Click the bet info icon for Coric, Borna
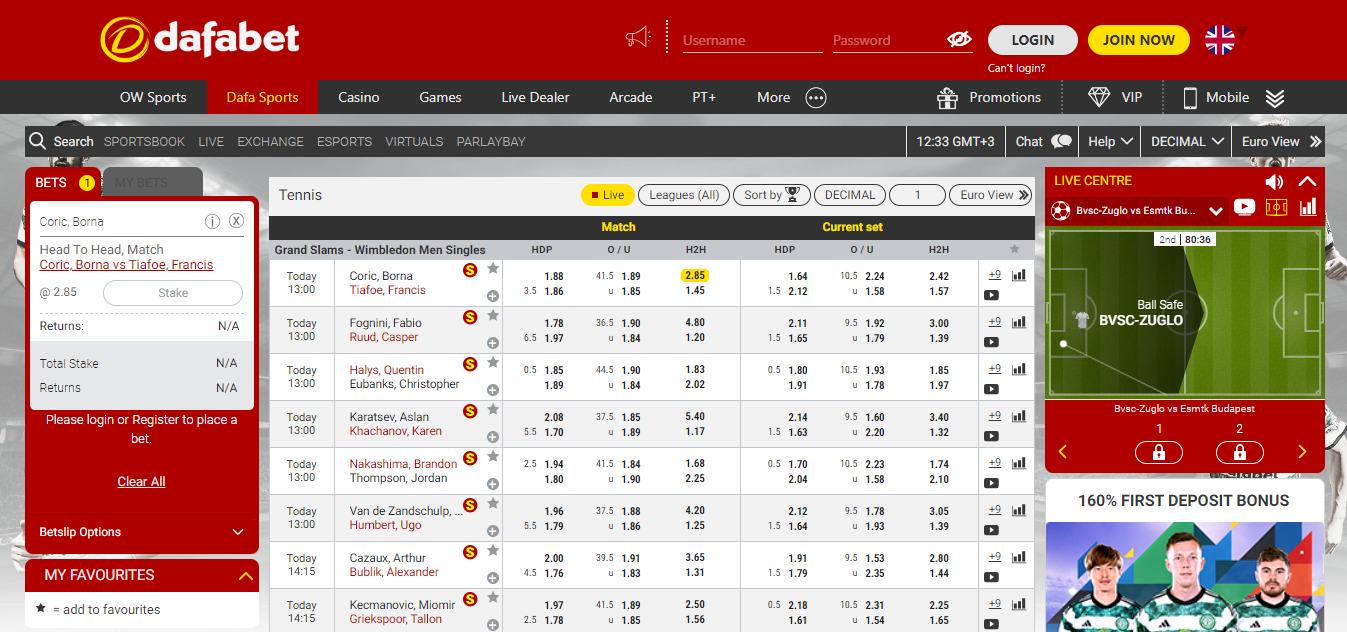Image resolution: width=1347 pixels, height=632 pixels. 212,221
